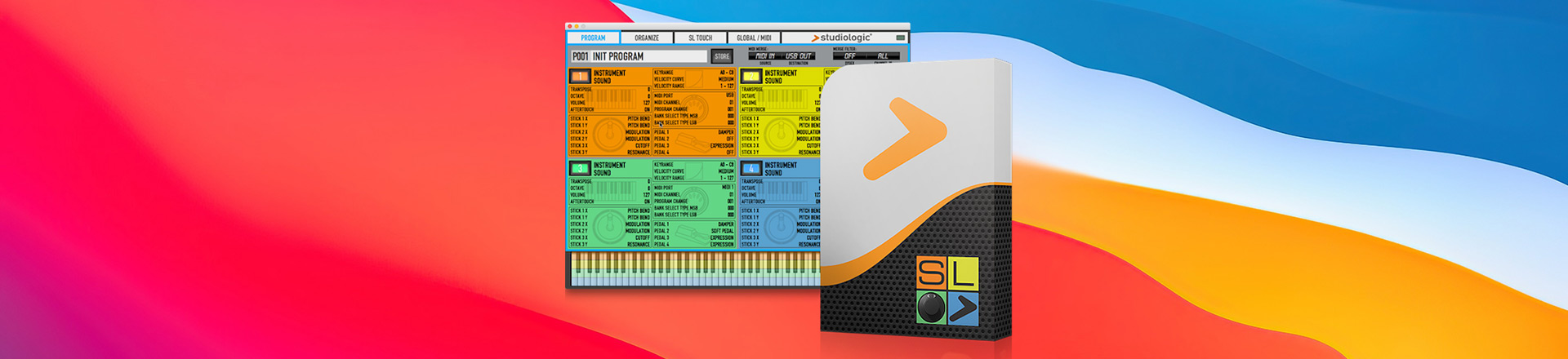Open the USB OUT merge destination selector

(799, 56)
